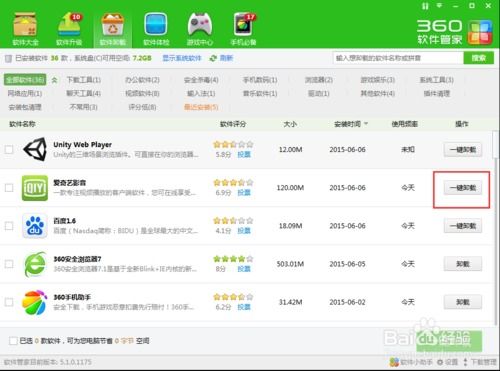The width and height of the screenshot is (500, 371).
Task: Switch to 系统工具(3) category
Action: pyautogui.click(x=437, y=80)
